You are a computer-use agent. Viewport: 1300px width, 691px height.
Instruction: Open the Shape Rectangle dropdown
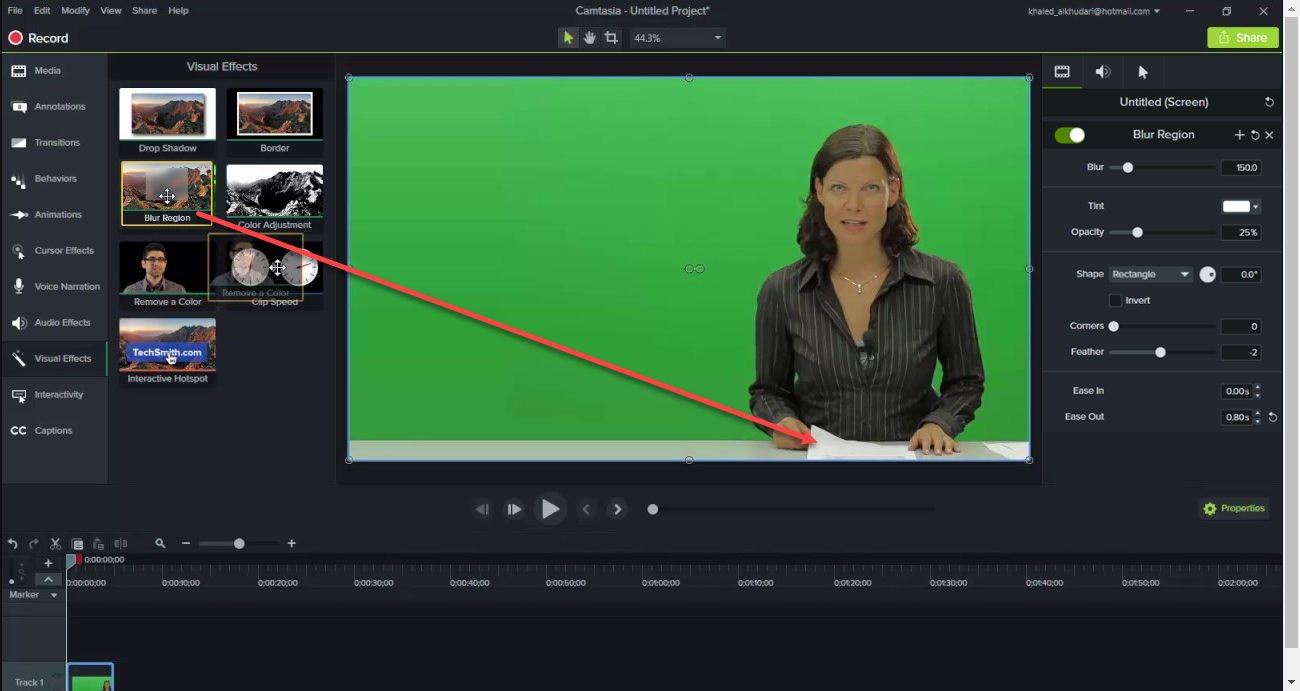[1150, 274]
